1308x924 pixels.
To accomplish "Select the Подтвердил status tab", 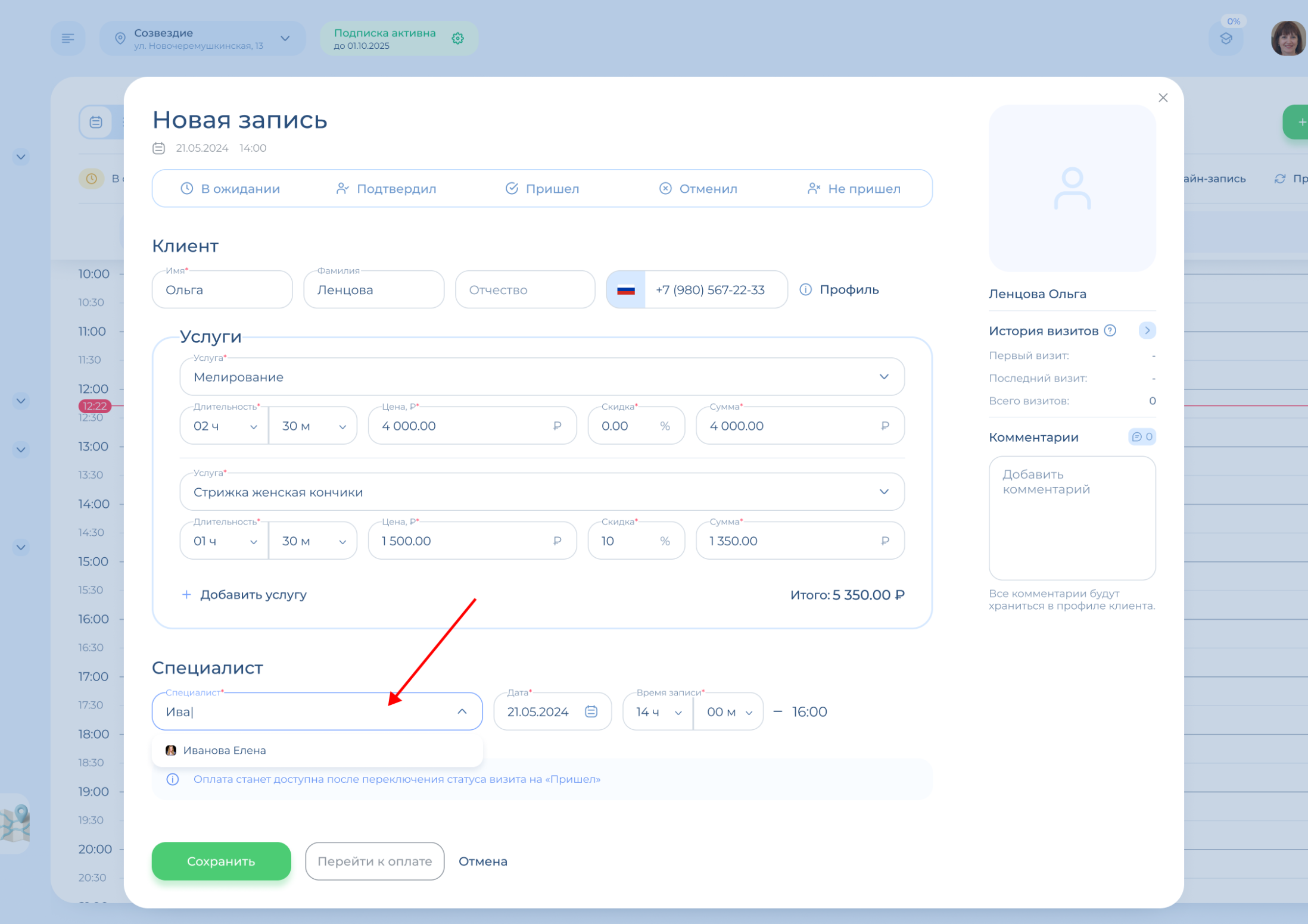I will [x=386, y=189].
